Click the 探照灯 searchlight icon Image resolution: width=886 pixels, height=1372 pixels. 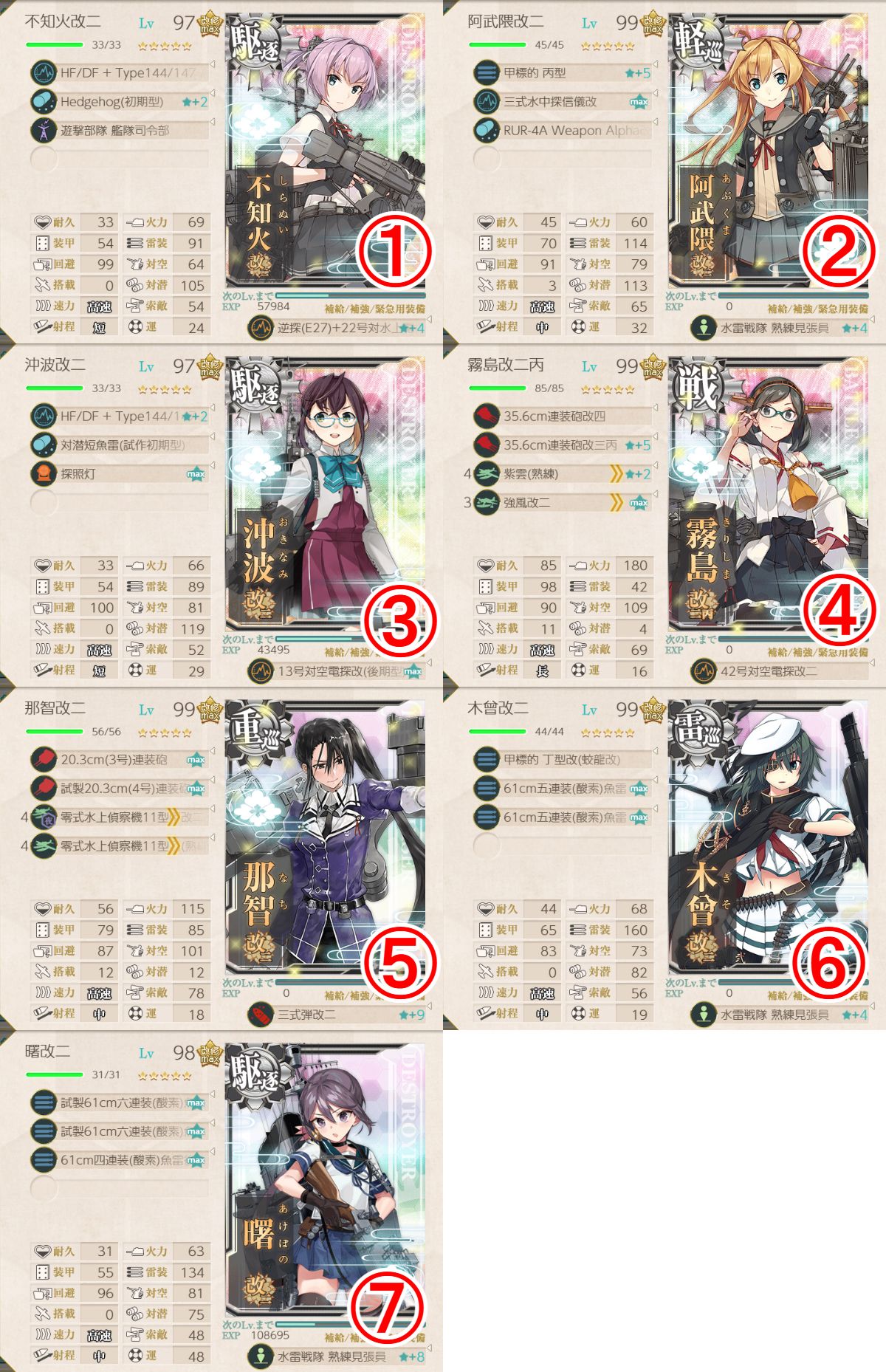(x=44, y=474)
